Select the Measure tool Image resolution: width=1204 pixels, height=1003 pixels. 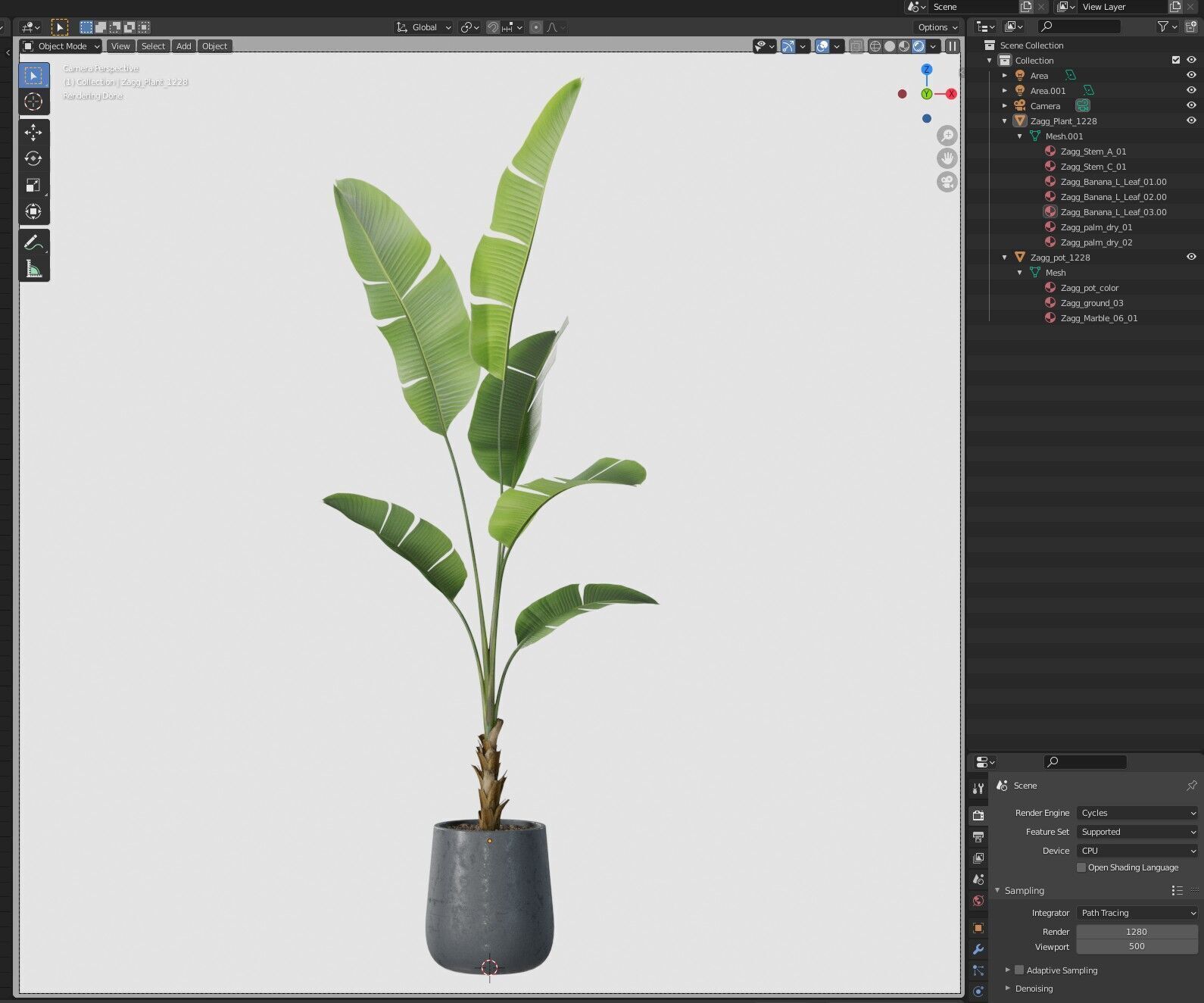point(33,269)
